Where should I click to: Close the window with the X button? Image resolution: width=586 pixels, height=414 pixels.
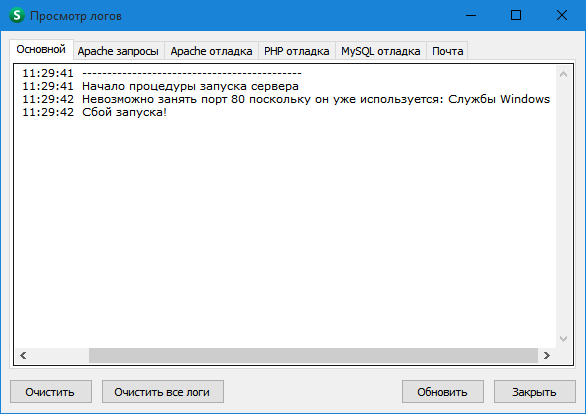pos(562,15)
